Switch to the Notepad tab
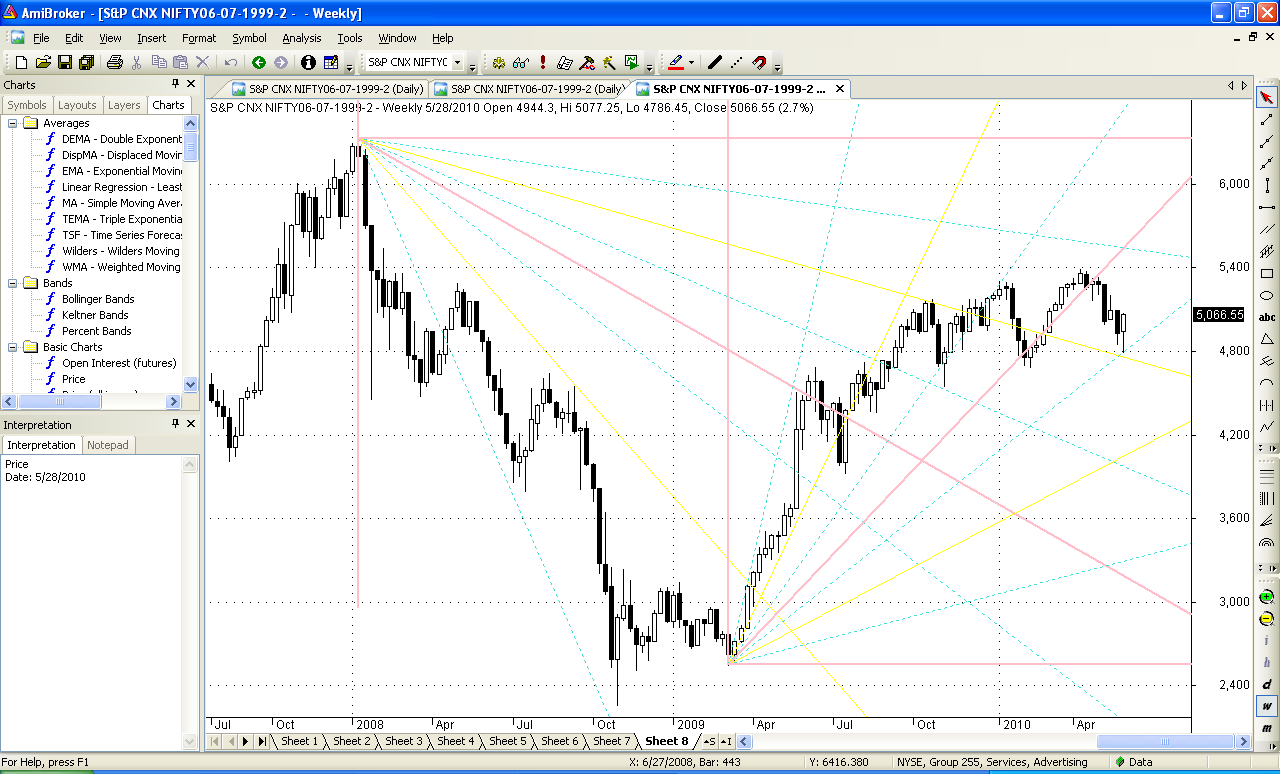The image size is (1280, 774). pyautogui.click(x=108, y=445)
